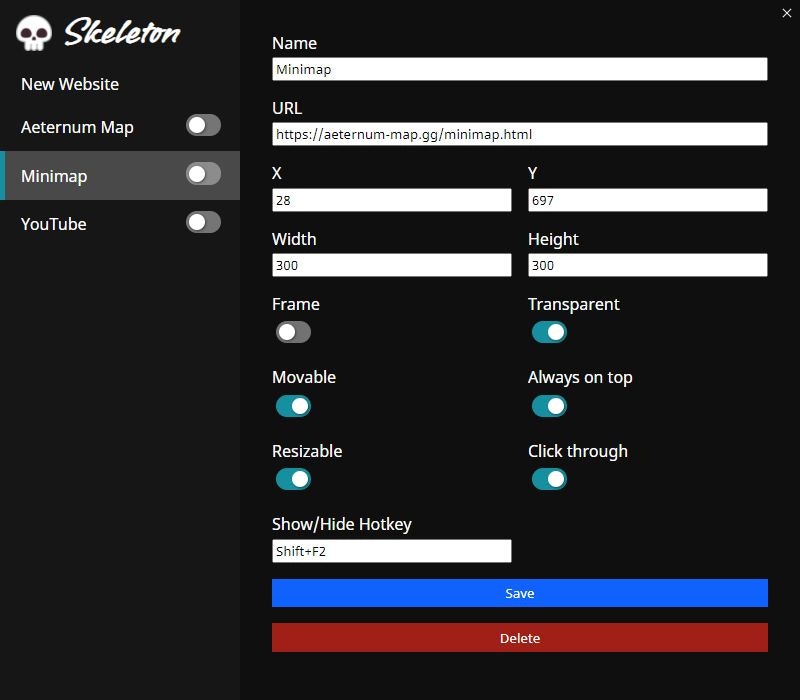Disable the Click through toggle

[549, 479]
